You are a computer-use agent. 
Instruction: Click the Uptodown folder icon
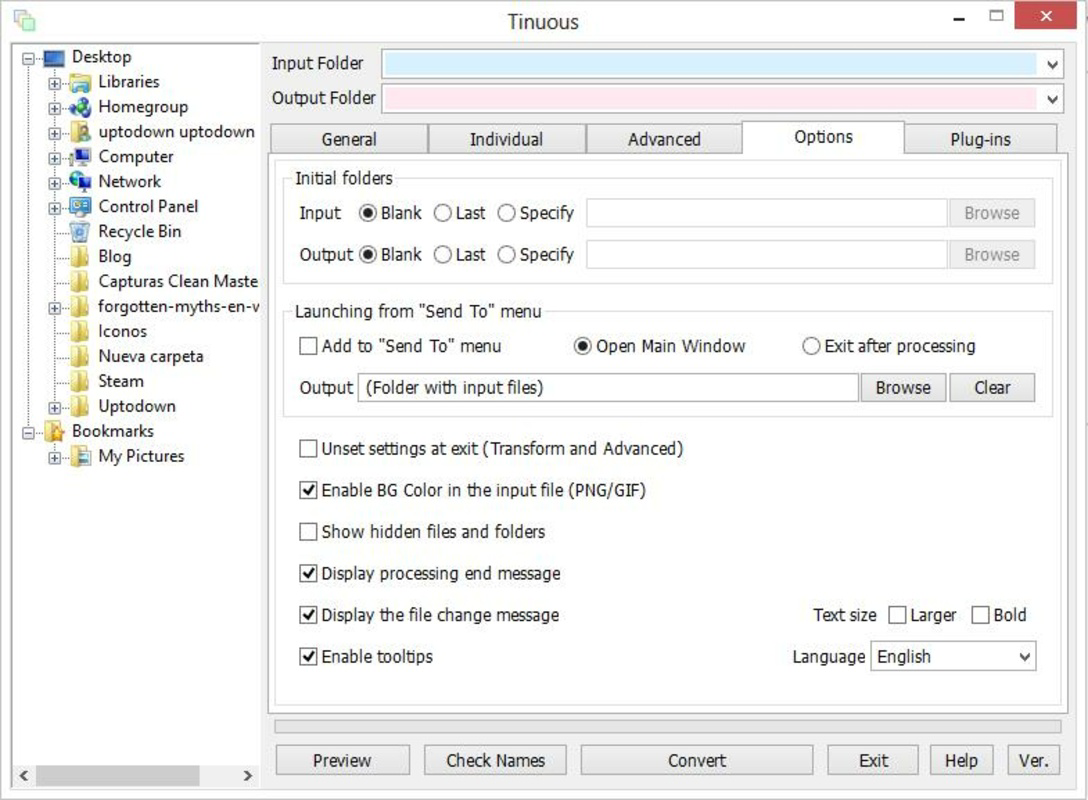click(80, 407)
